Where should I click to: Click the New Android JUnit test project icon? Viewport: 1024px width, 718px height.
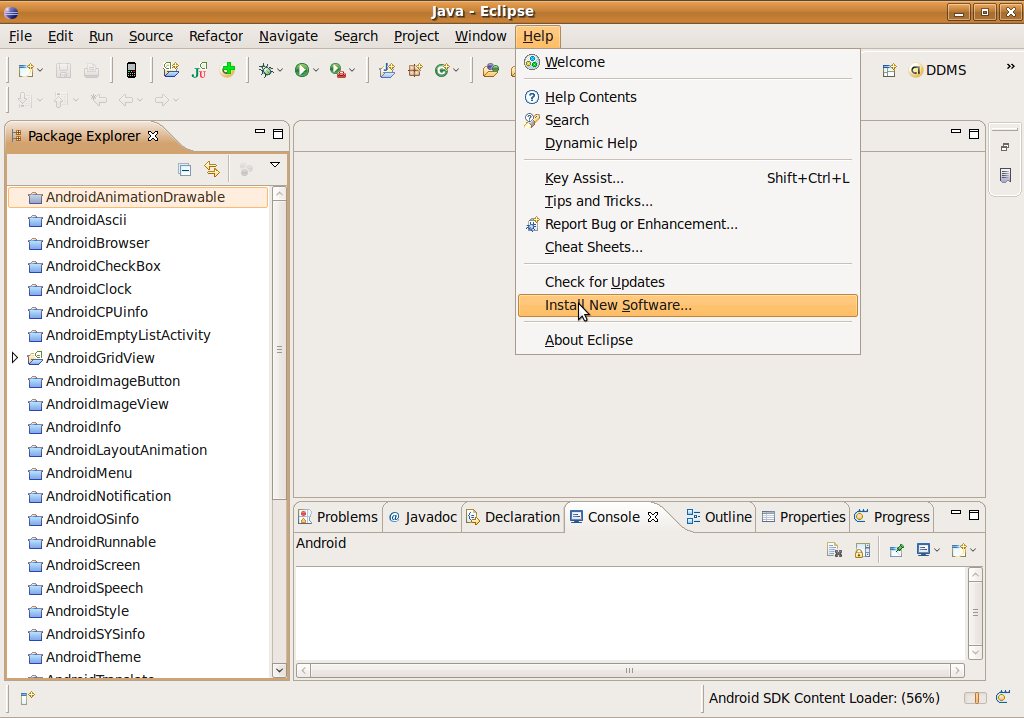(x=199, y=70)
